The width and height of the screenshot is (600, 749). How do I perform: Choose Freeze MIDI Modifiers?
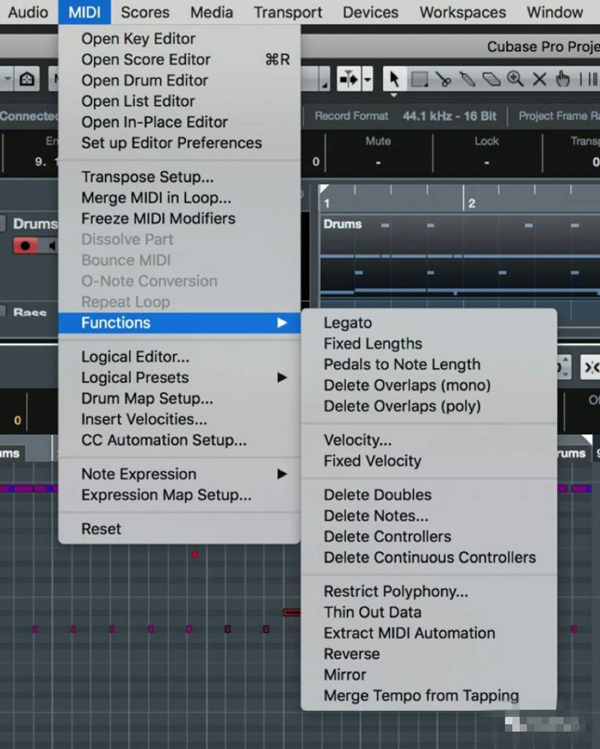(179, 218)
